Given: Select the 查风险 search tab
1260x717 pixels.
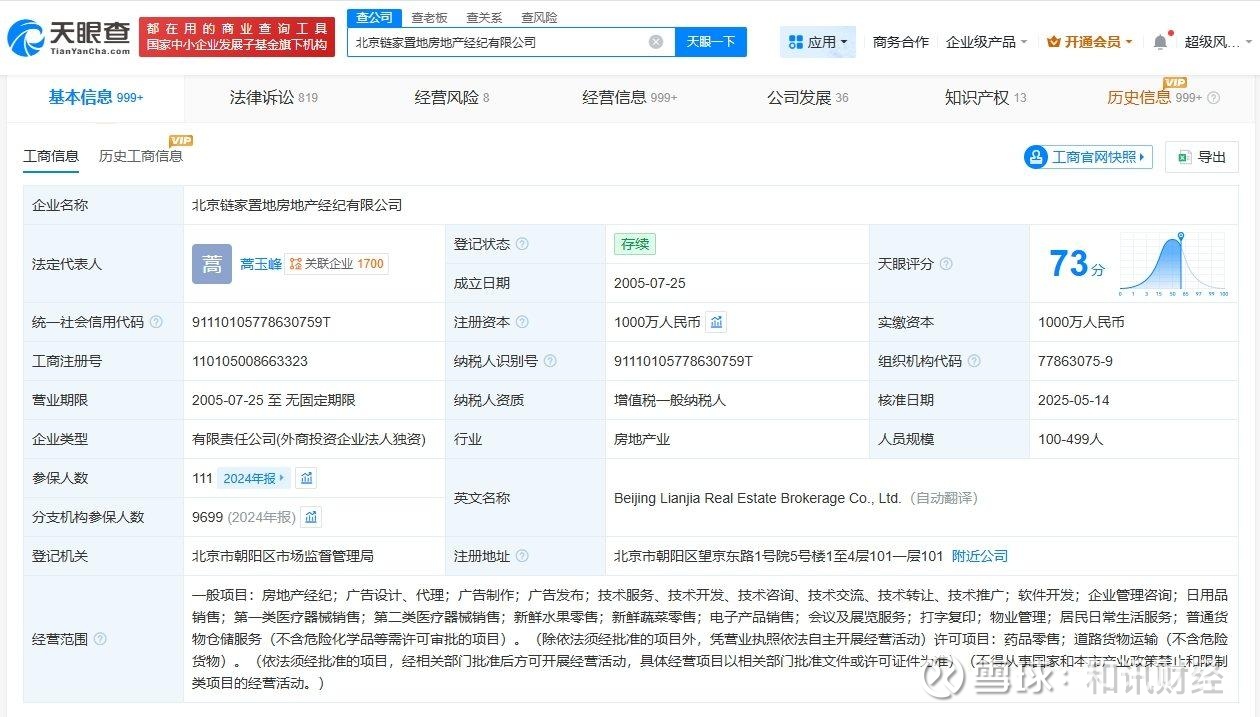Looking at the screenshot, I should [539, 18].
